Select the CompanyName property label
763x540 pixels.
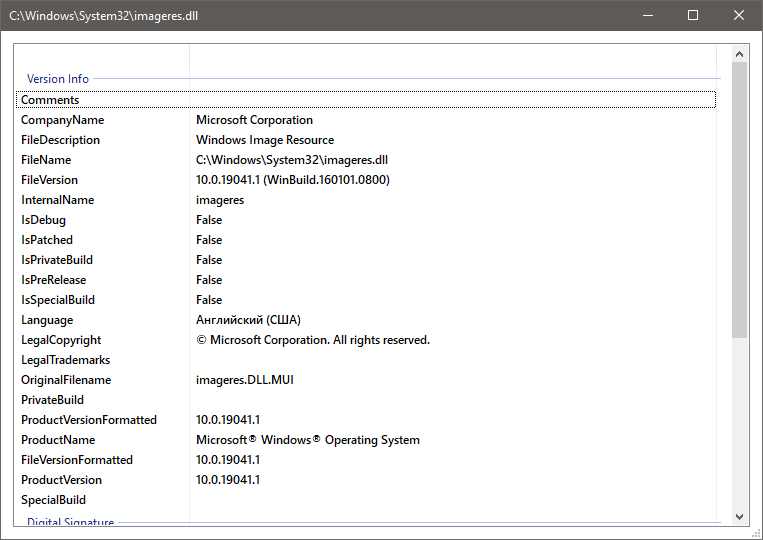[62, 120]
